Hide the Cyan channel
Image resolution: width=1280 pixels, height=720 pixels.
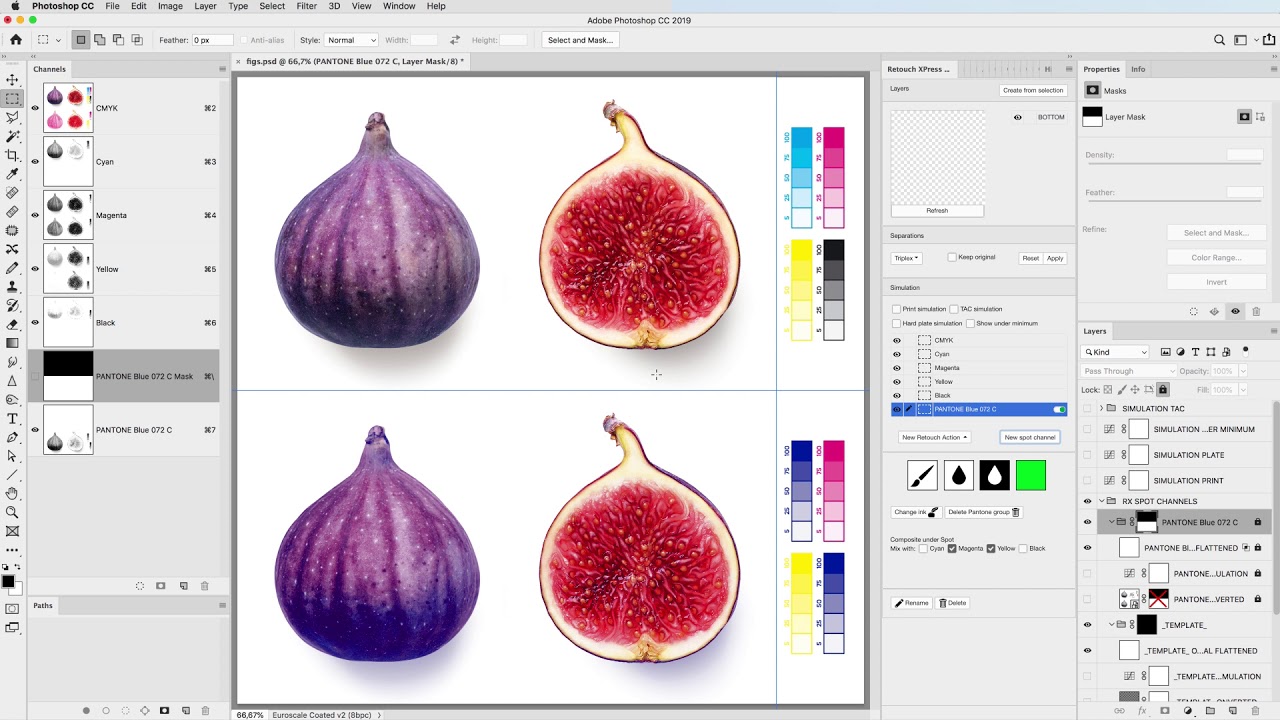[x=35, y=162]
